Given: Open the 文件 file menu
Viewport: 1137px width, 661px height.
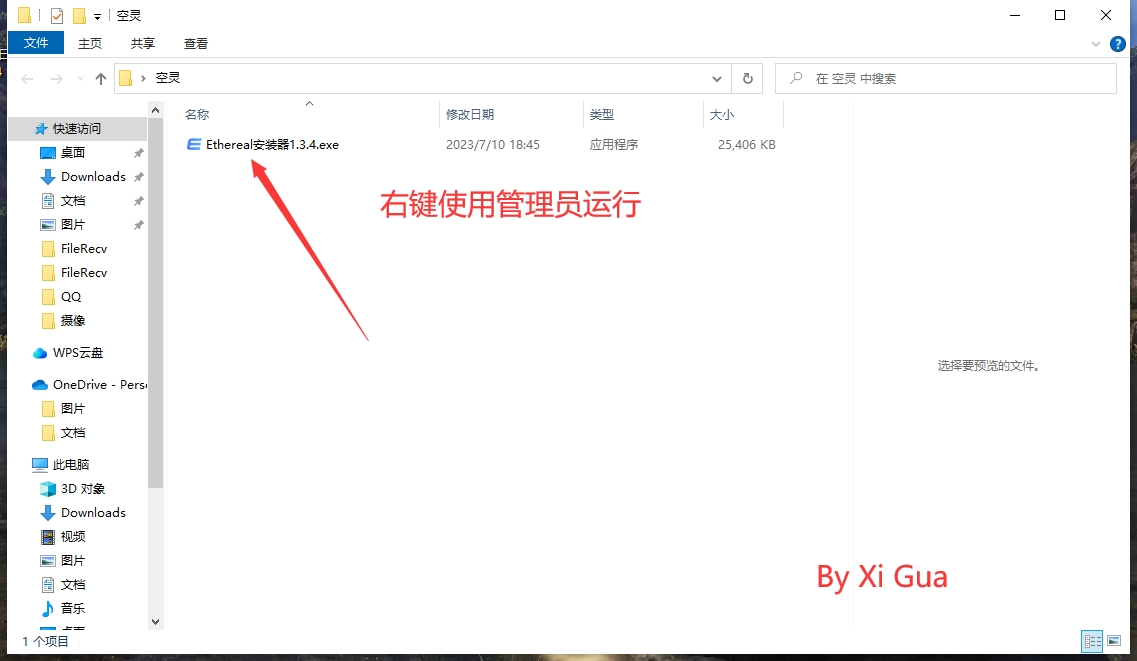Looking at the screenshot, I should [36, 43].
